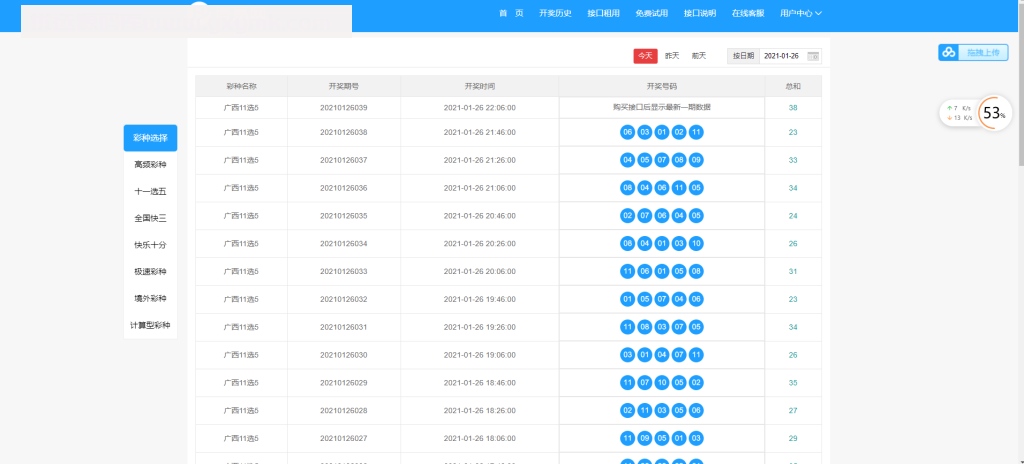Click the date input showing 2021-01-26
This screenshot has height=464, width=1024.
click(781, 56)
